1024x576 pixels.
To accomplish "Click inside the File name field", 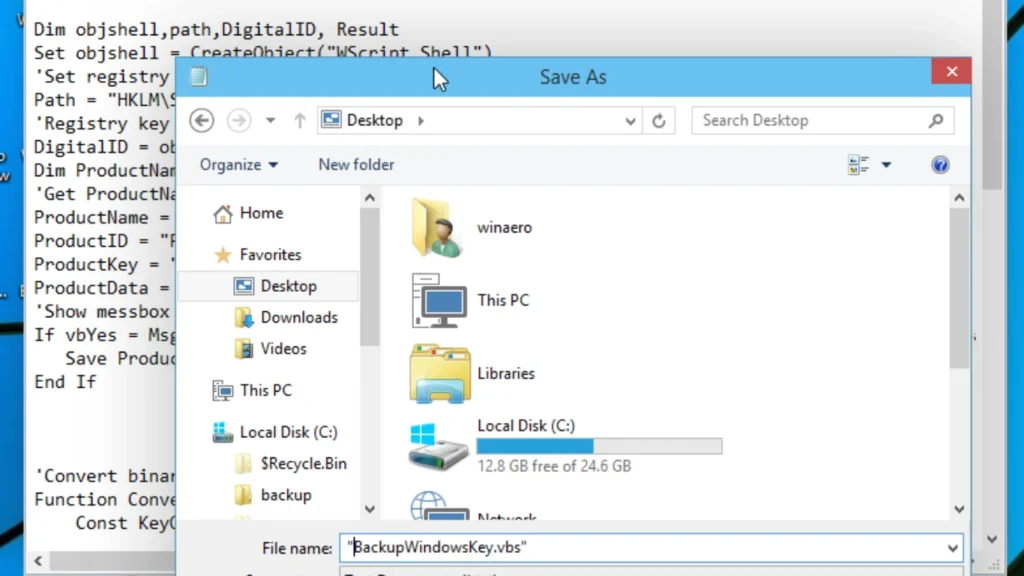I will pyautogui.click(x=600, y=548).
